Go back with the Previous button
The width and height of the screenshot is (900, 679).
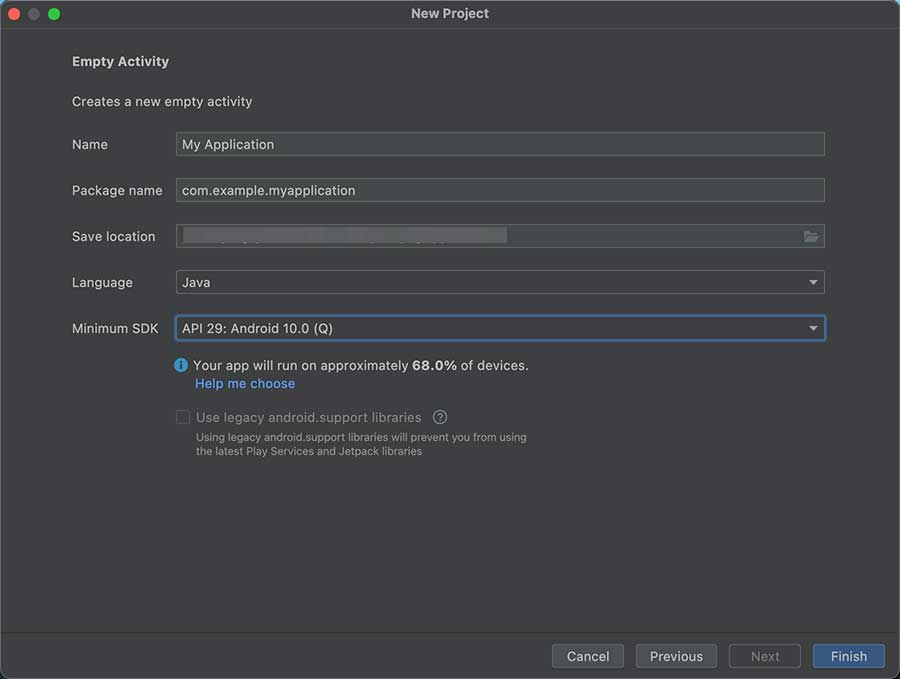coord(676,656)
